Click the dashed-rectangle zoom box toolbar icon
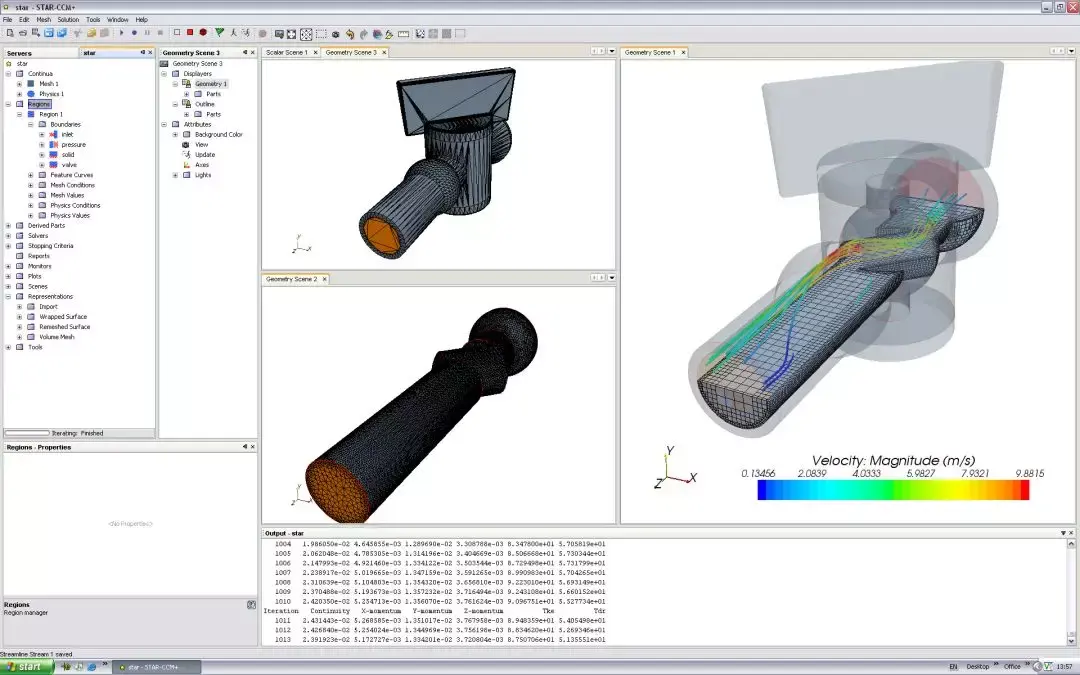1080x675 pixels. click(321, 33)
